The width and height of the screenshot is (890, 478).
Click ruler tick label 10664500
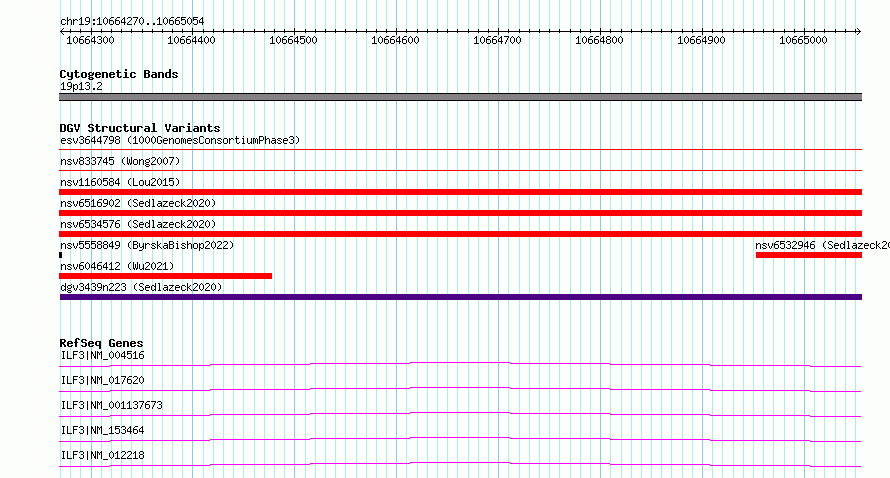[293, 40]
